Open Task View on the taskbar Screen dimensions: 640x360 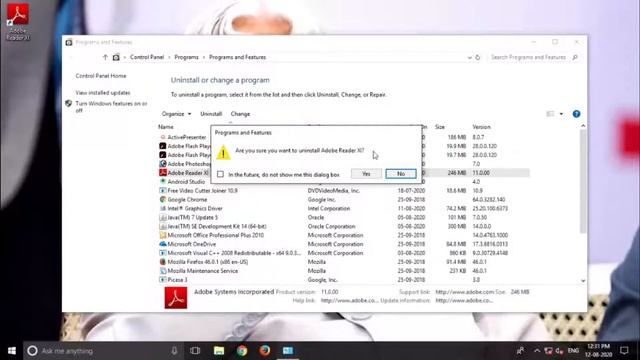pos(195,351)
